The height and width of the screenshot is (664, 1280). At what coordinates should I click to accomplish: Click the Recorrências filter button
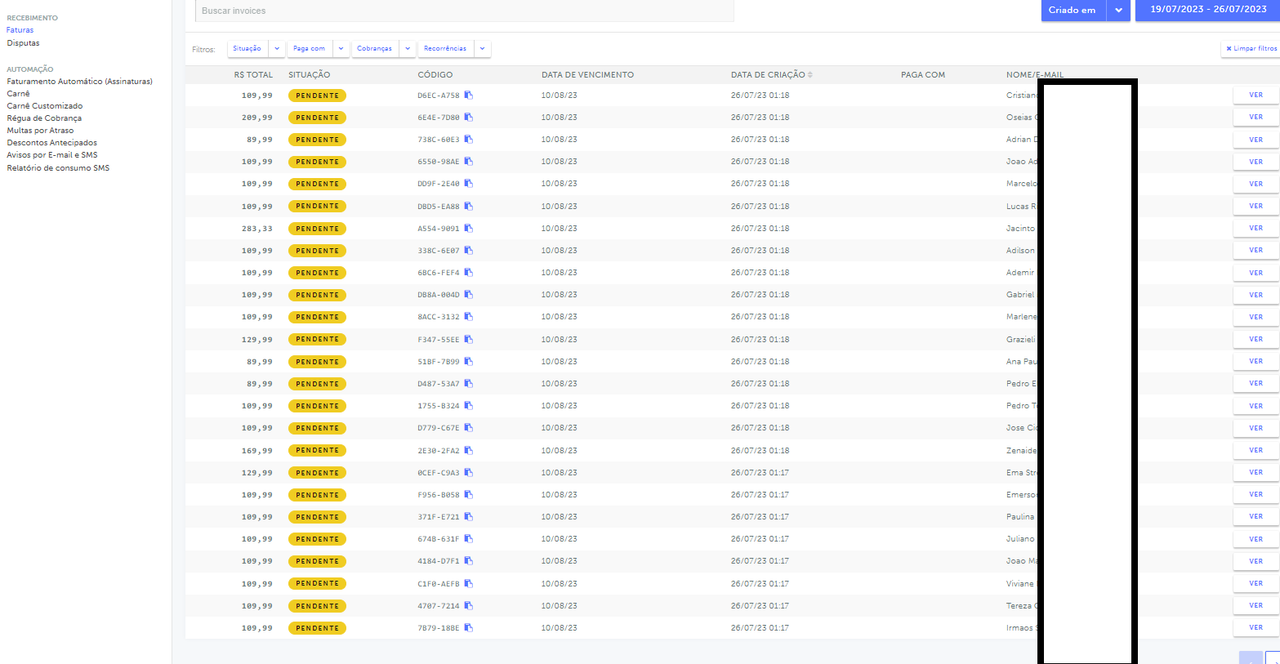click(x=446, y=48)
